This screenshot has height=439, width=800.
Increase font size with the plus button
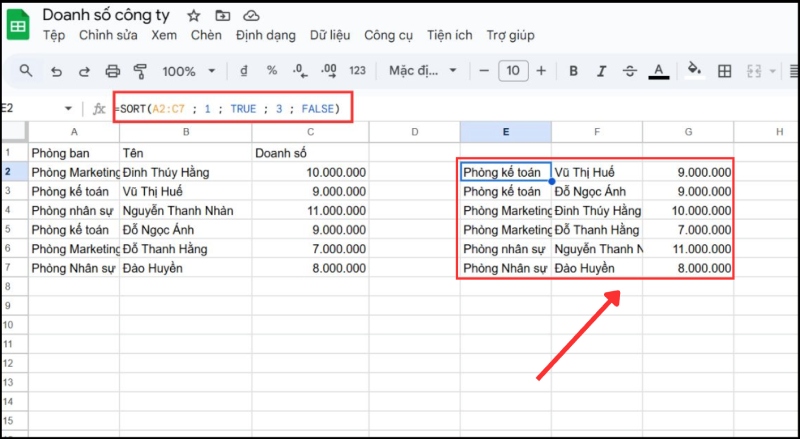coord(541,71)
